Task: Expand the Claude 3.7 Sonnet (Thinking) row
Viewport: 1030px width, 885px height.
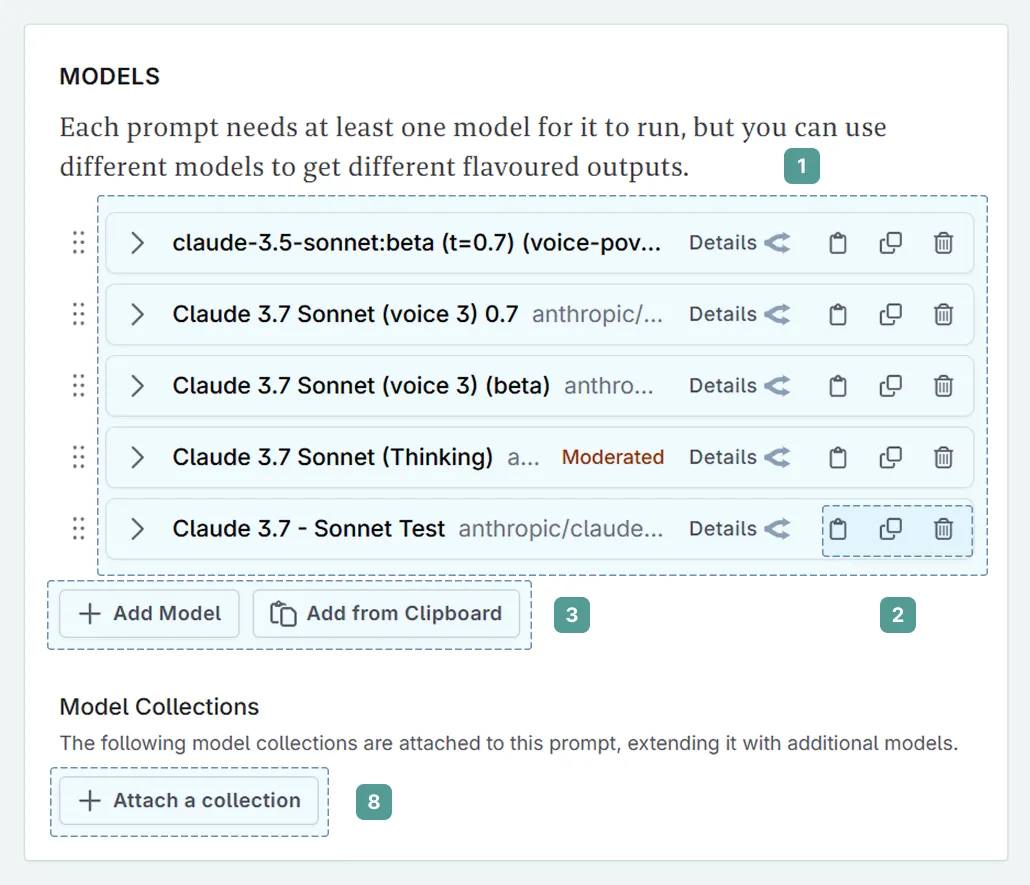Action: tap(137, 457)
